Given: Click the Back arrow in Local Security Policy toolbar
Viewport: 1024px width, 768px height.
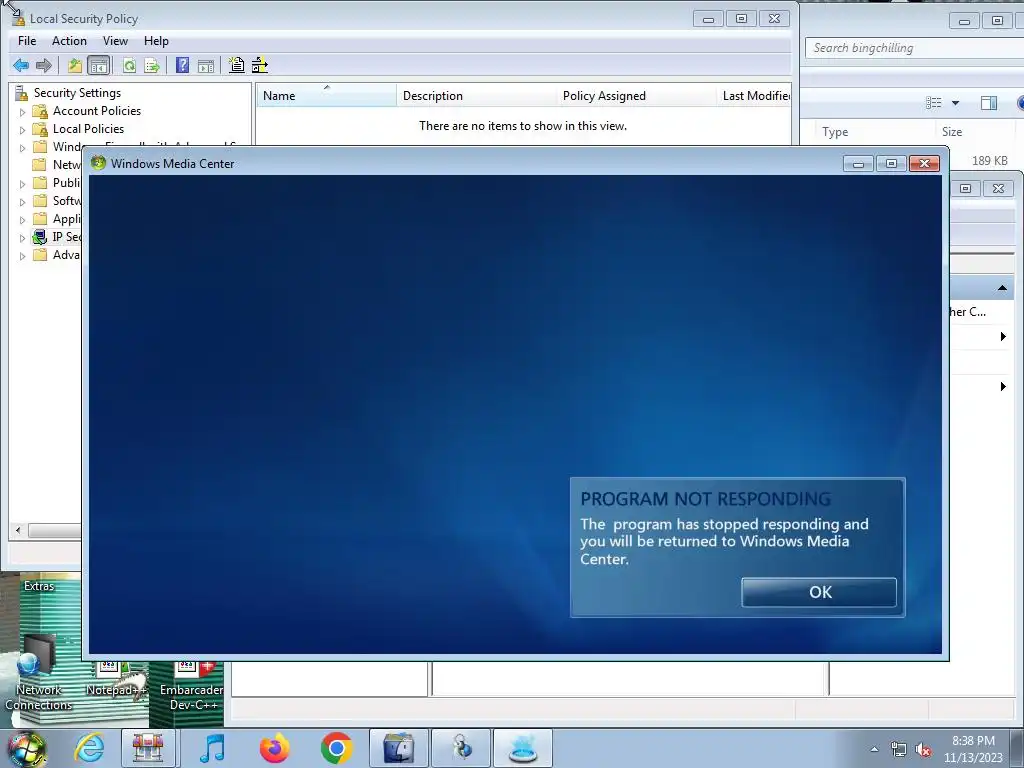Looking at the screenshot, I should (21, 65).
